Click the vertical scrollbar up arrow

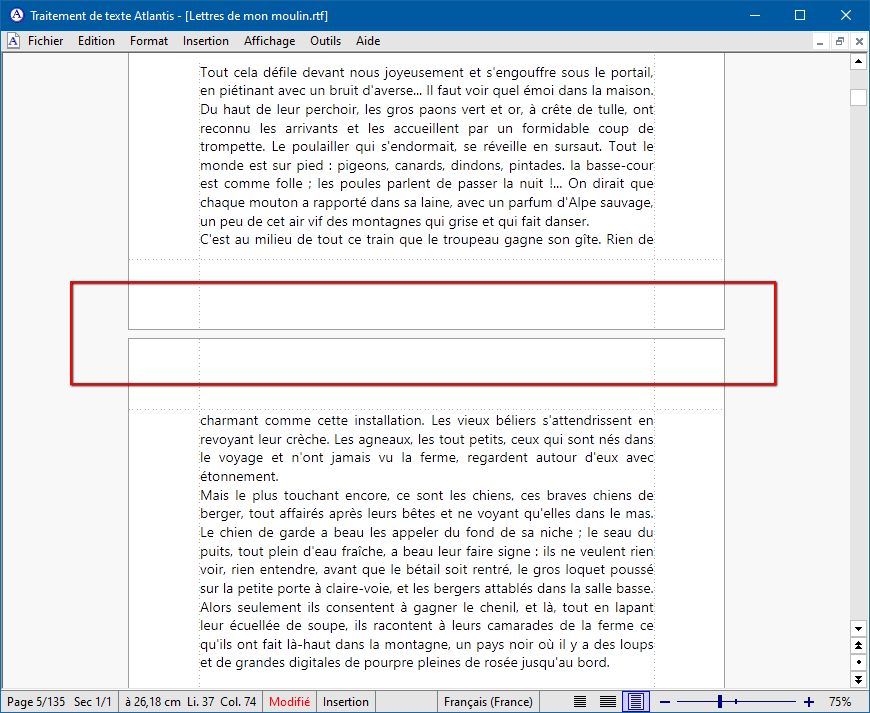(858, 61)
